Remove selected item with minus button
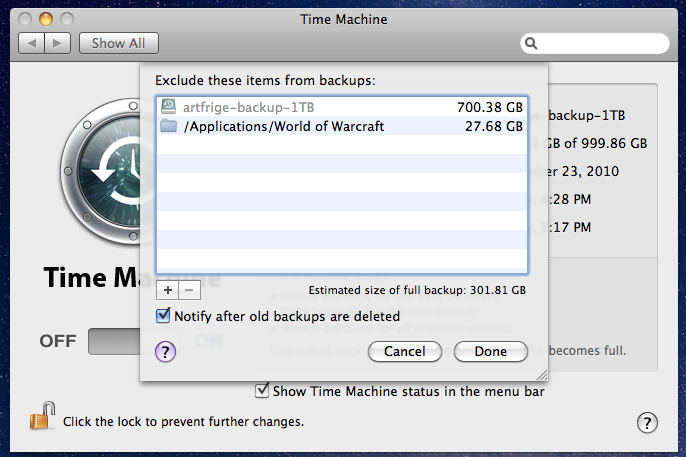This screenshot has height=457, width=686. pyautogui.click(x=189, y=290)
